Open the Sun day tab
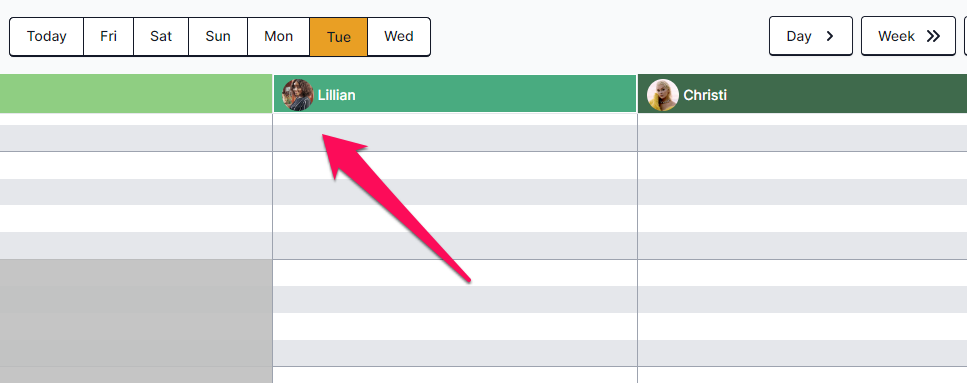This screenshot has width=967, height=383. (218, 36)
